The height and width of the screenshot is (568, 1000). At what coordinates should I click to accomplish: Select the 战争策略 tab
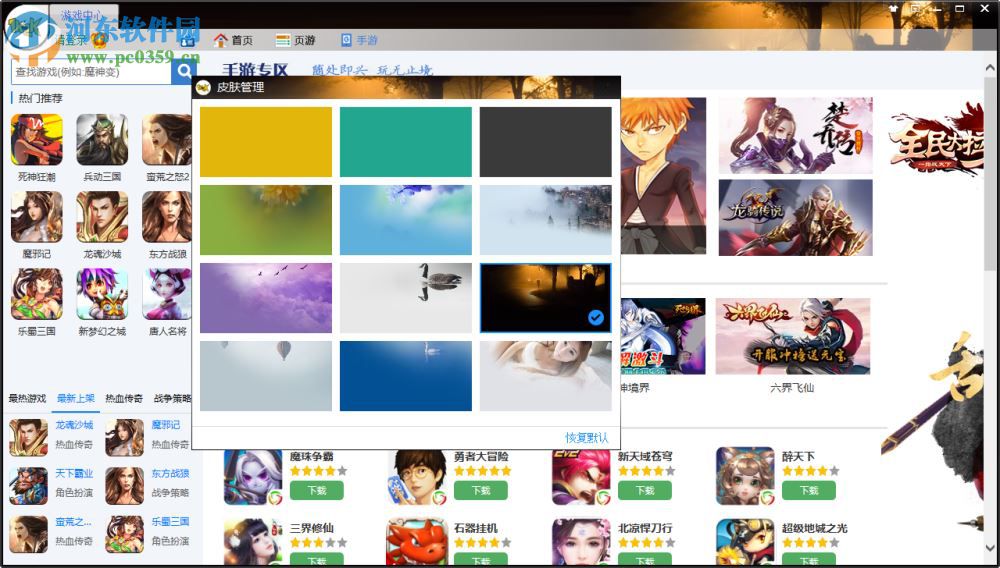(172, 398)
